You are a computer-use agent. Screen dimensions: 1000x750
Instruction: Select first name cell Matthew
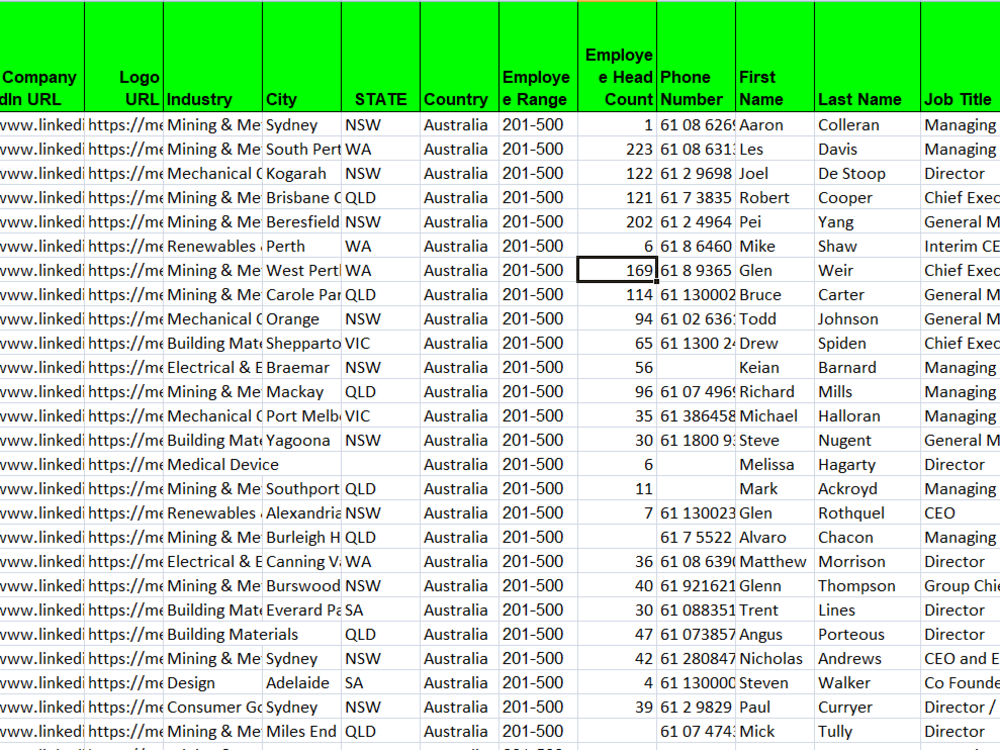(775, 561)
